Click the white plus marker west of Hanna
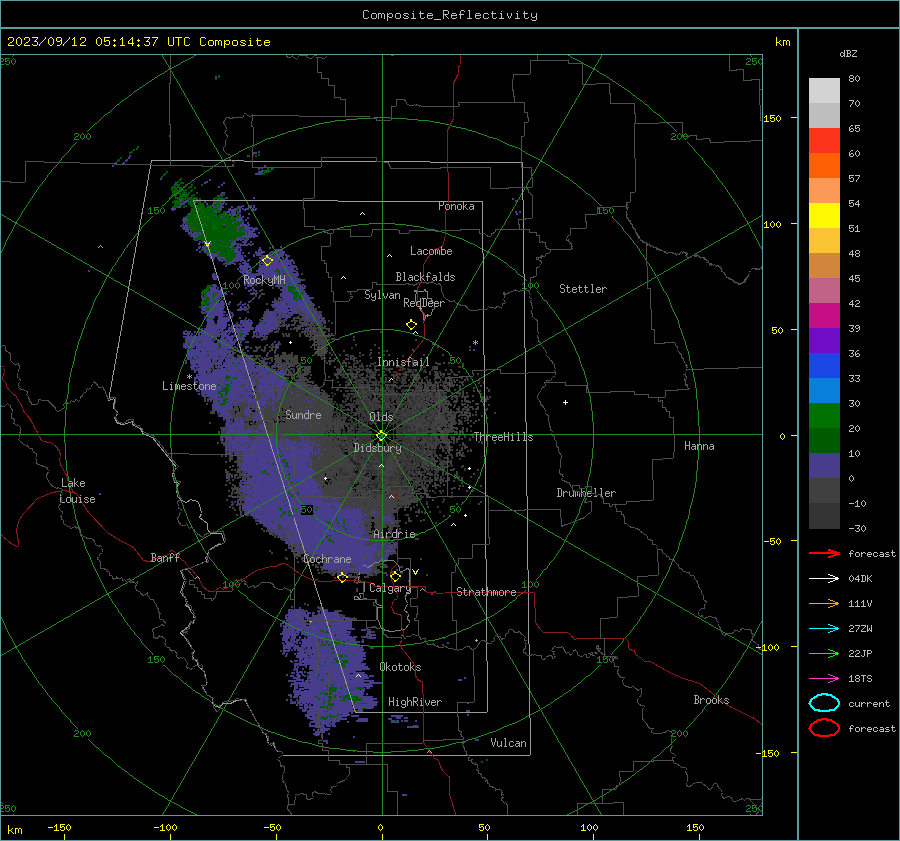Image resolution: width=900 pixels, height=841 pixels. (565, 402)
